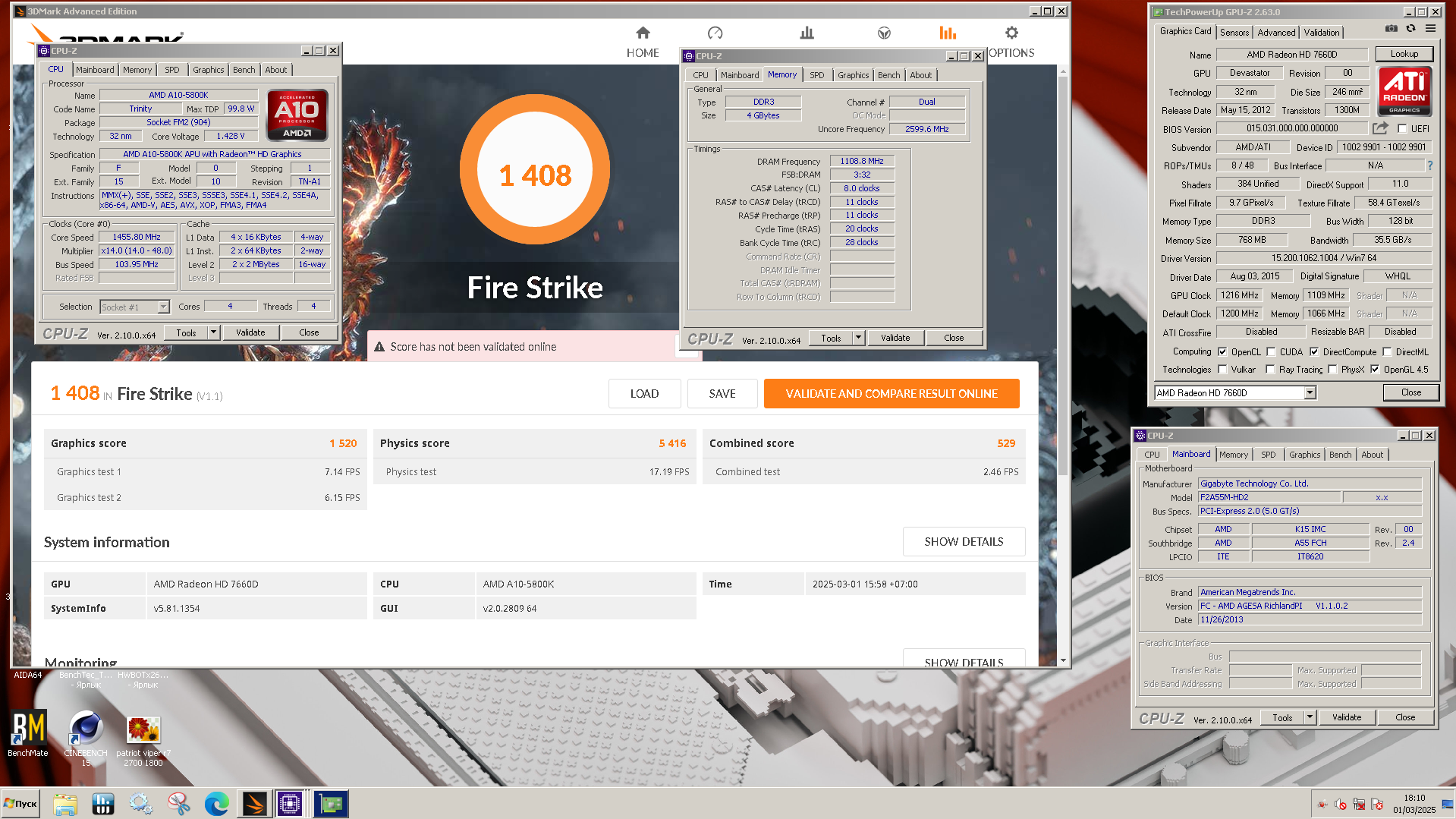Show details for System information

[964, 541]
